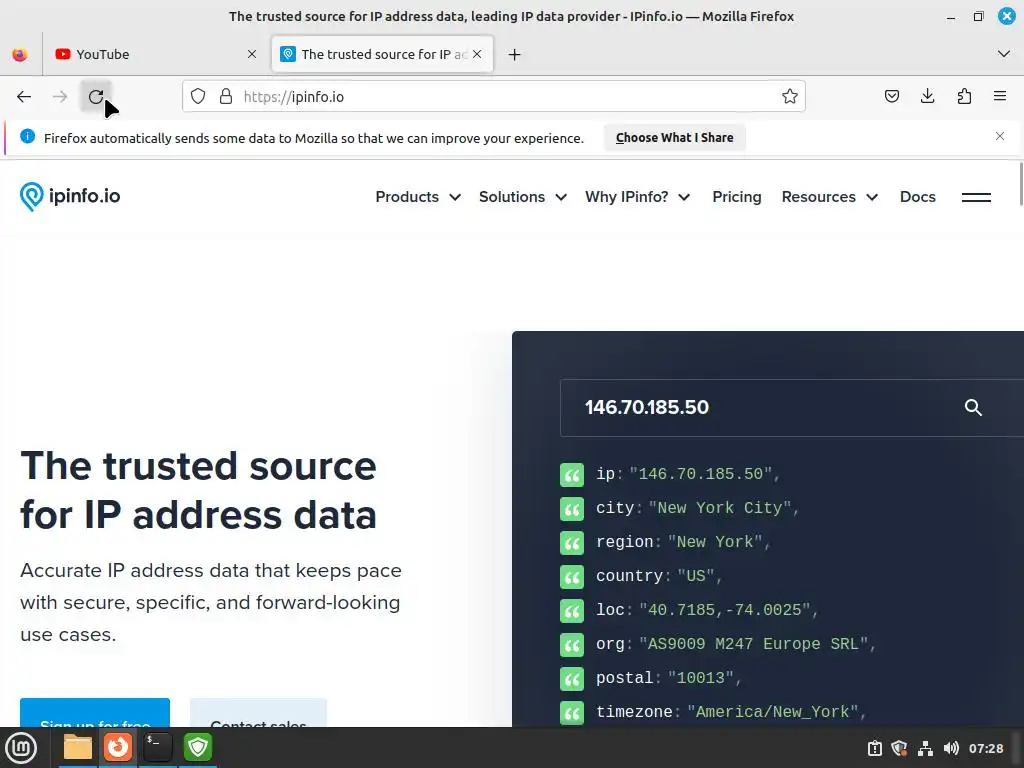Click the ipinfo.io logo

(70, 197)
